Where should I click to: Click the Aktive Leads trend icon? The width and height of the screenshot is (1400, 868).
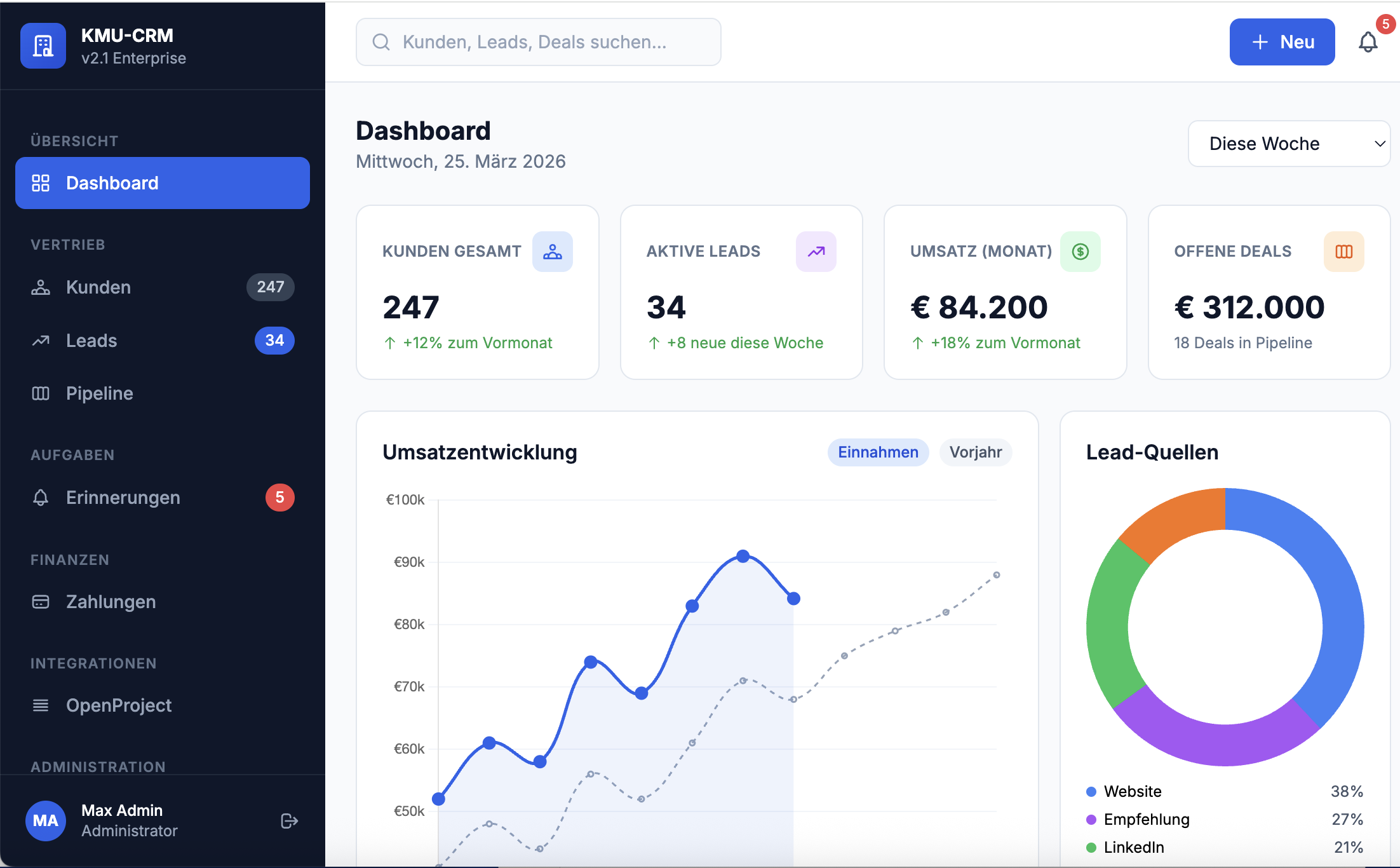(816, 252)
